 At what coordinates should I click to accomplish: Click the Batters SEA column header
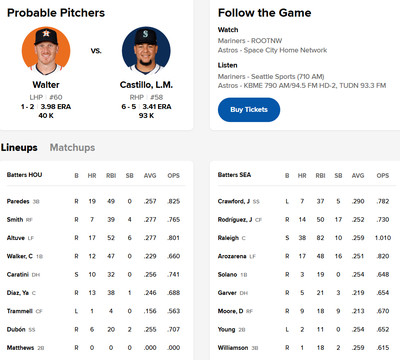(x=234, y=175)
